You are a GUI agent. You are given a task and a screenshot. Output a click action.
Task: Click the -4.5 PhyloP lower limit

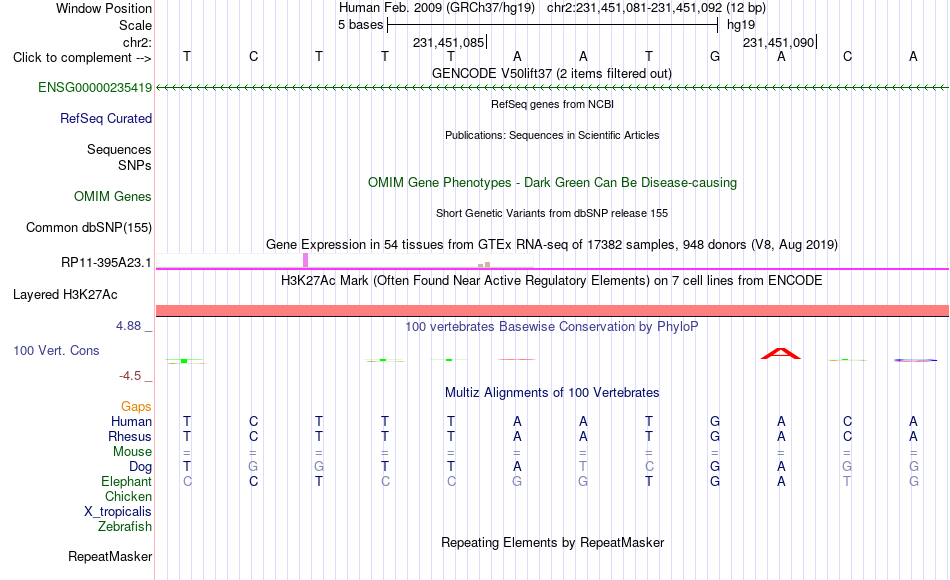click(130, 376)
